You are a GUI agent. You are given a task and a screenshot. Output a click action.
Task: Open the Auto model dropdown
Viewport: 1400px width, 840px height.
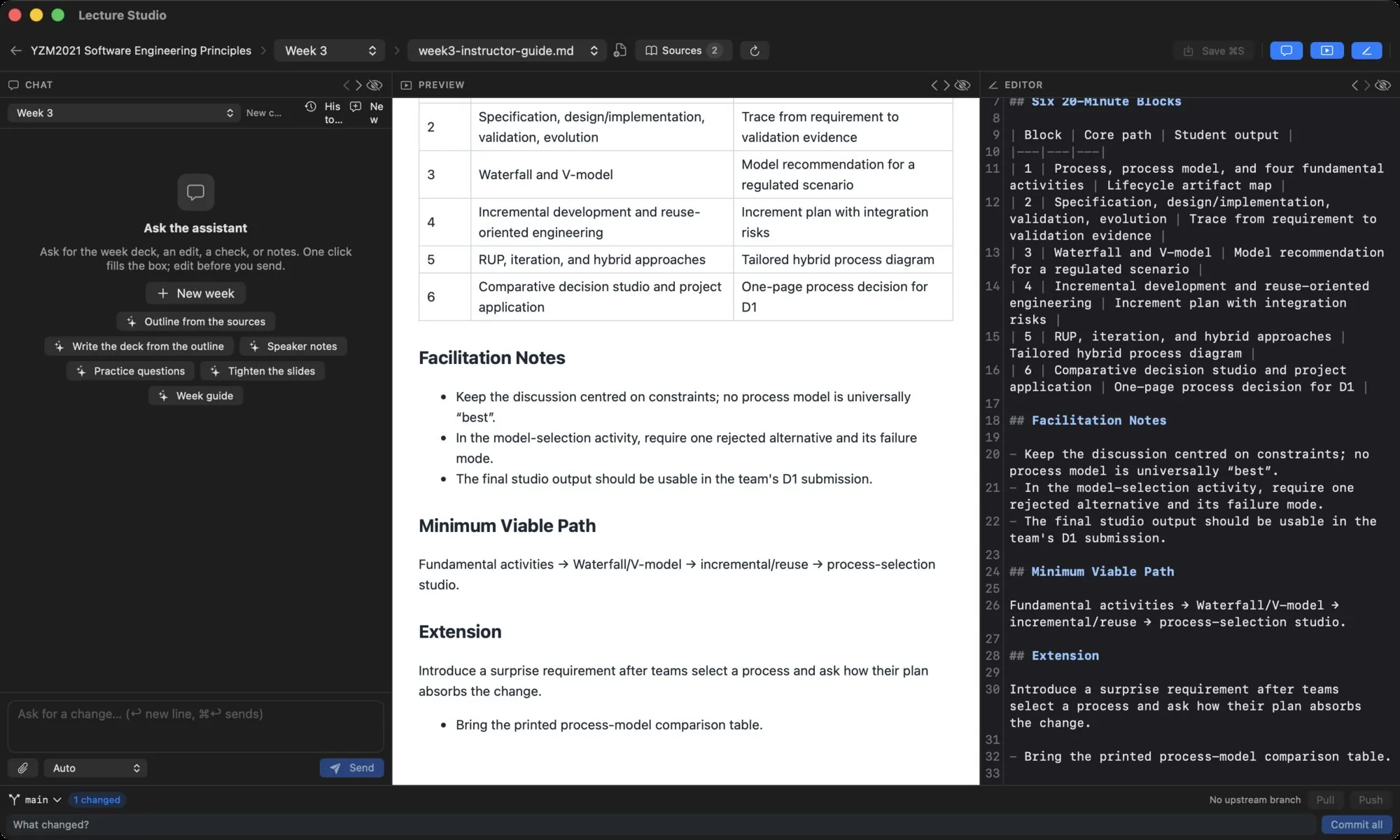pos(95,768)
